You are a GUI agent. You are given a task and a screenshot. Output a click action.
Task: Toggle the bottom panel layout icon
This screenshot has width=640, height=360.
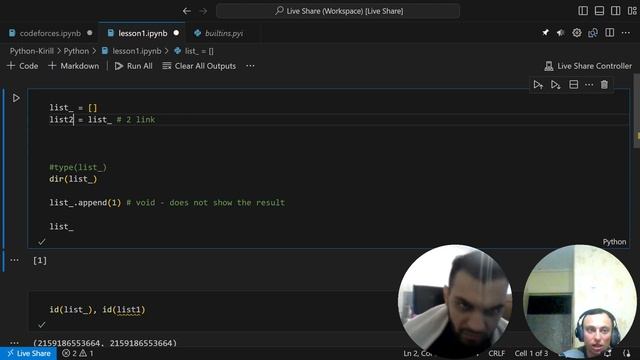(x=599, y=11)
